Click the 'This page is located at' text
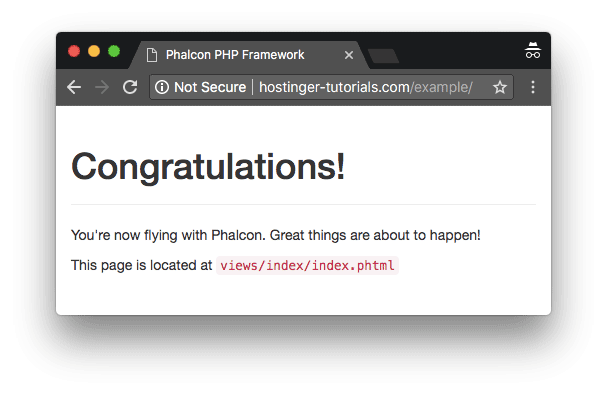607x395 pixels. pos(141,265)
